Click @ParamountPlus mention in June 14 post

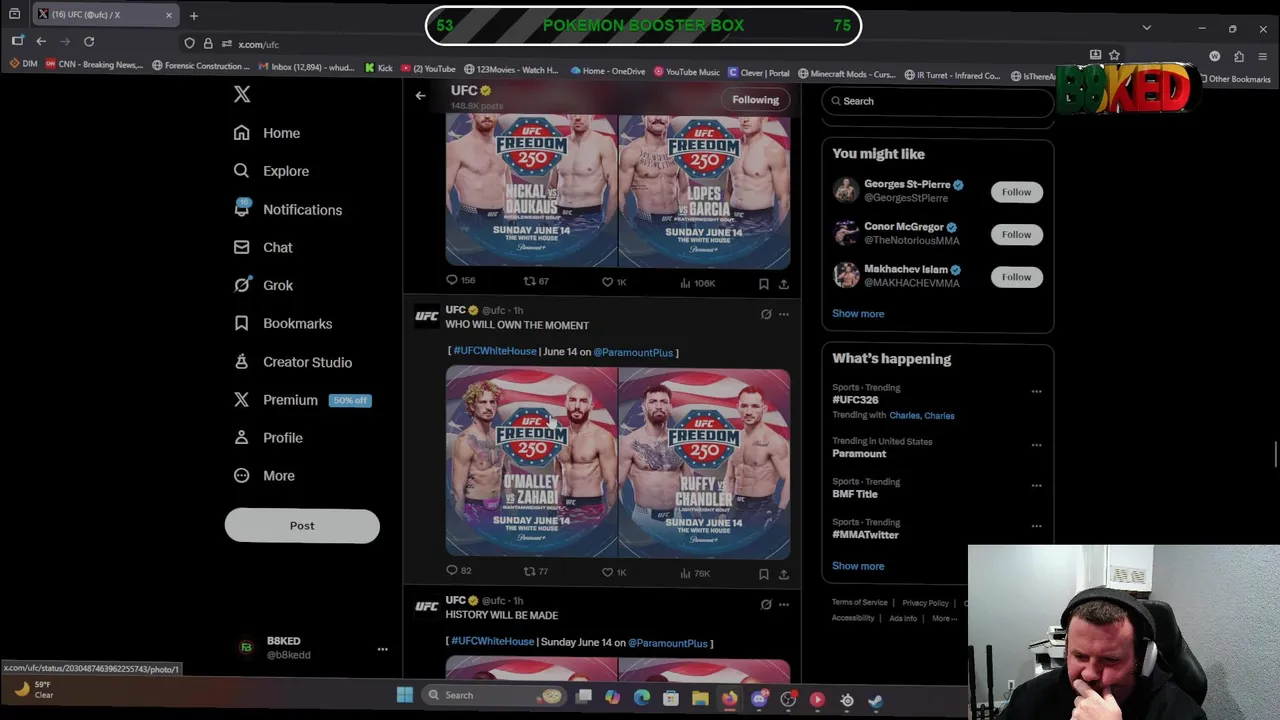tap(633, 353)
